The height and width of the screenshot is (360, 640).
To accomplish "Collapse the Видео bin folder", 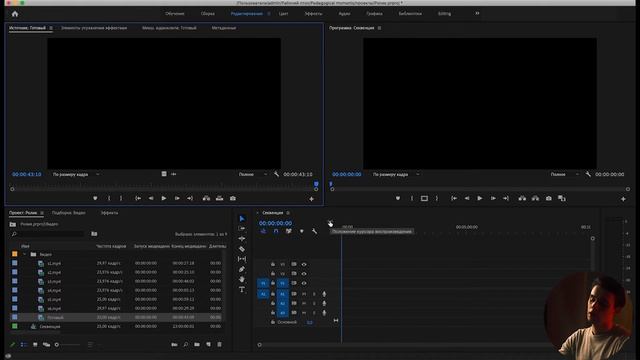I will coord(24,254).
